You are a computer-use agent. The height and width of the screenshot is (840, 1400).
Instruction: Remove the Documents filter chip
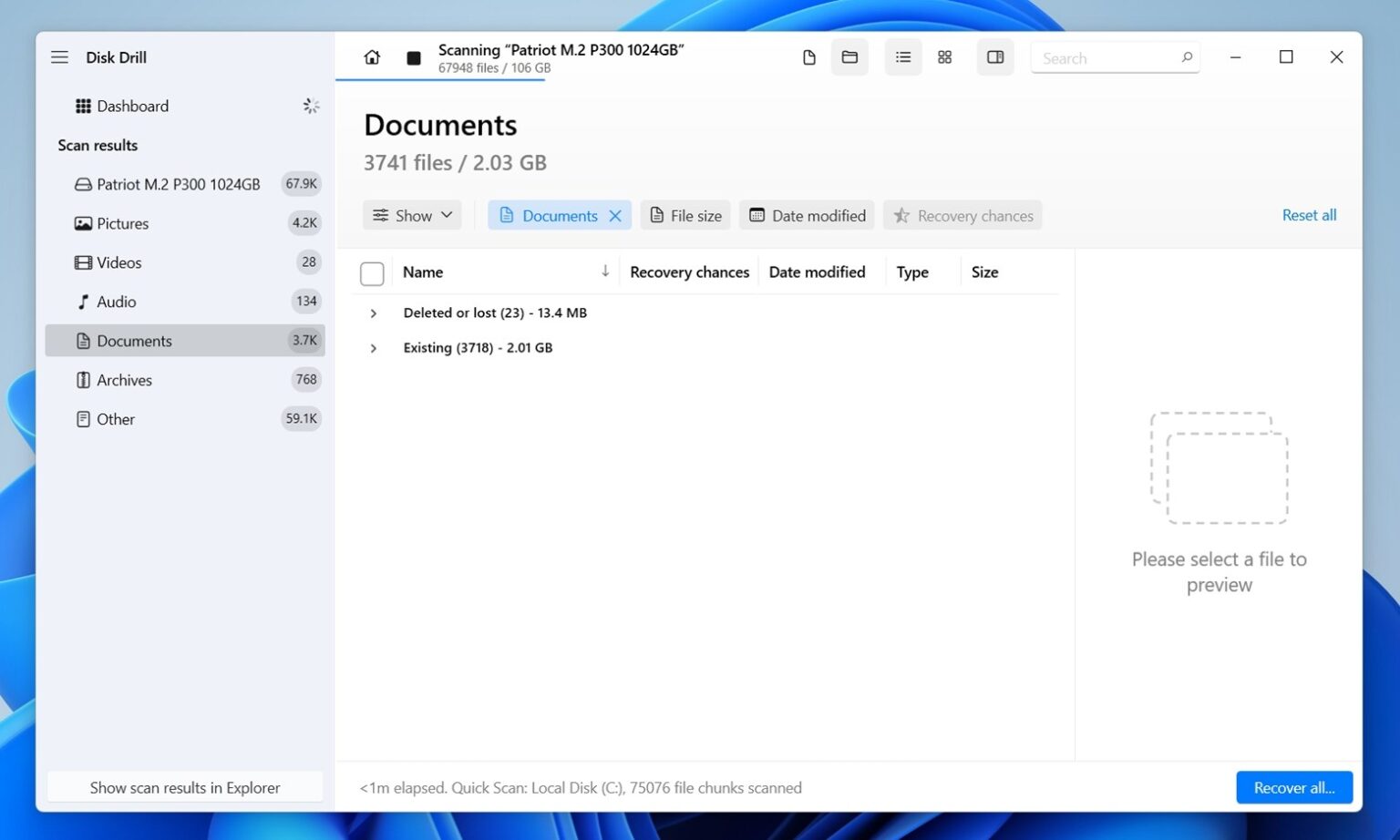(615, 215)
